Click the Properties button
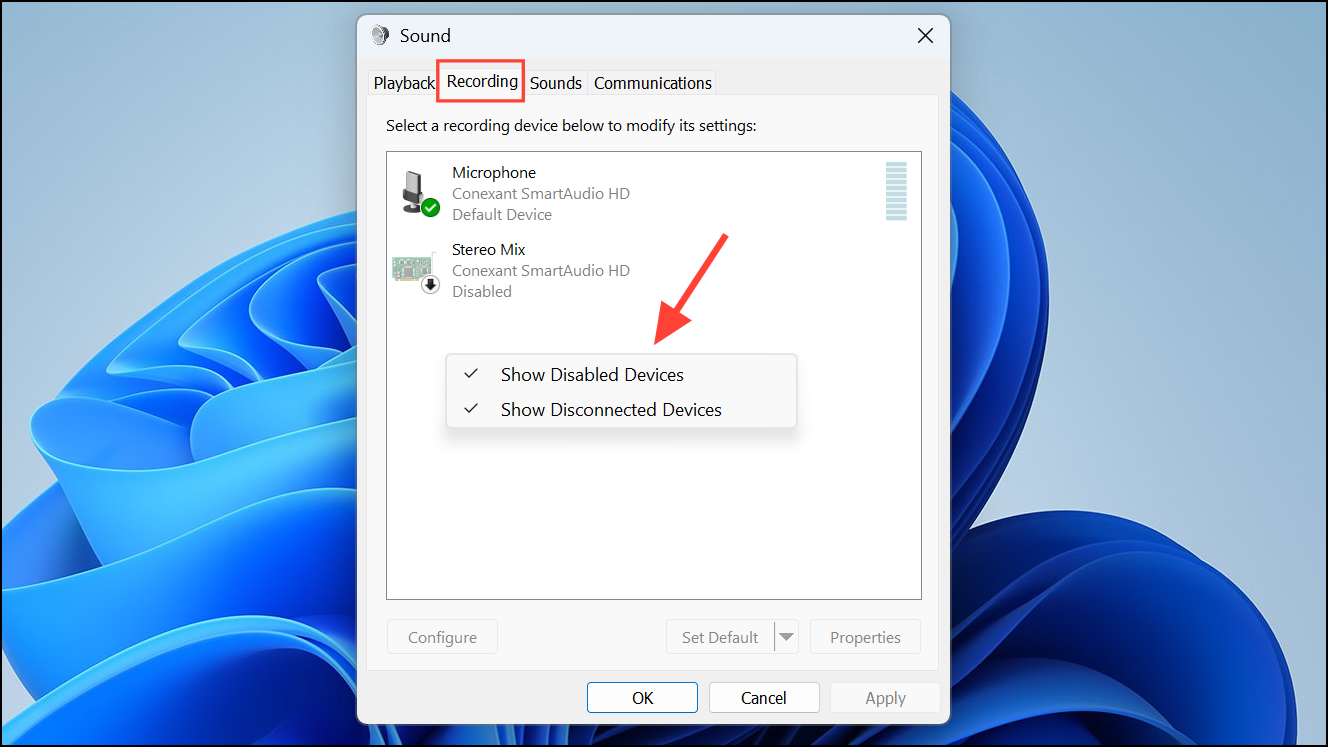Screen dimensions: 1328x747 pyautogui.click(x=865, y=637)
